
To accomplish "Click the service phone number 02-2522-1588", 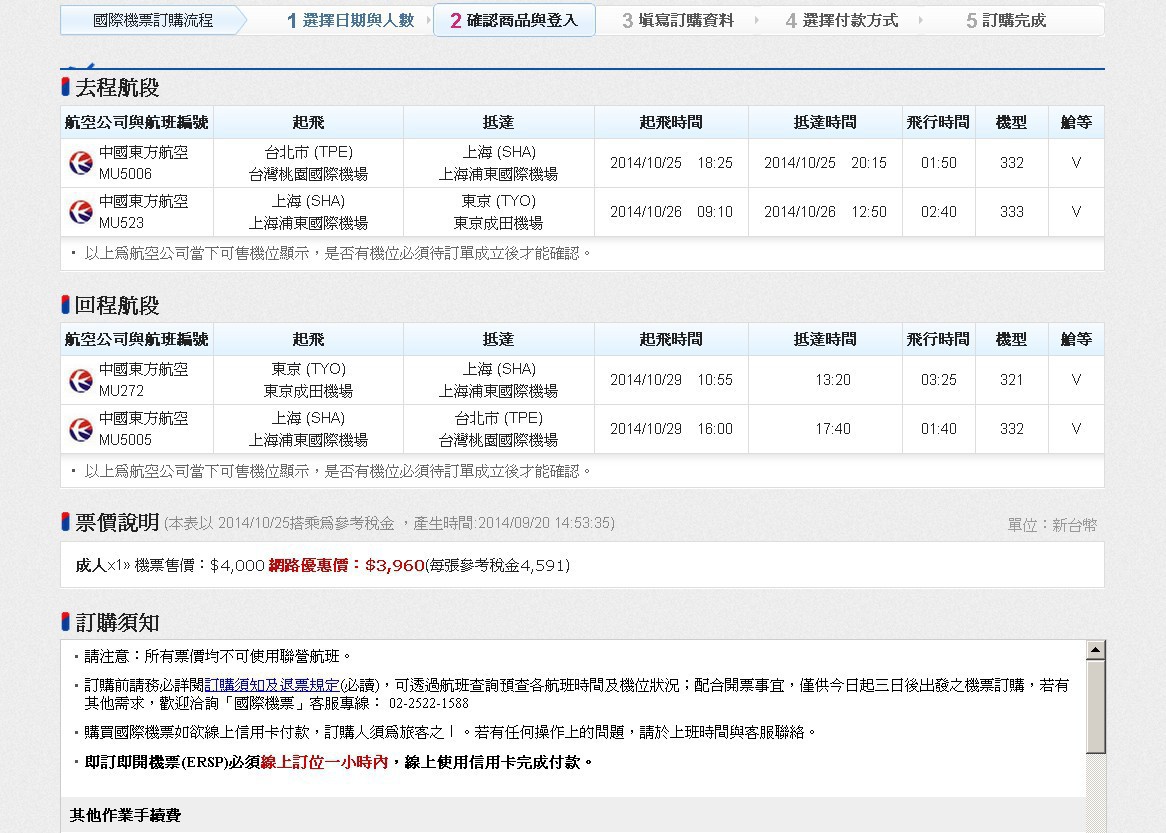I will pos(428,703).
